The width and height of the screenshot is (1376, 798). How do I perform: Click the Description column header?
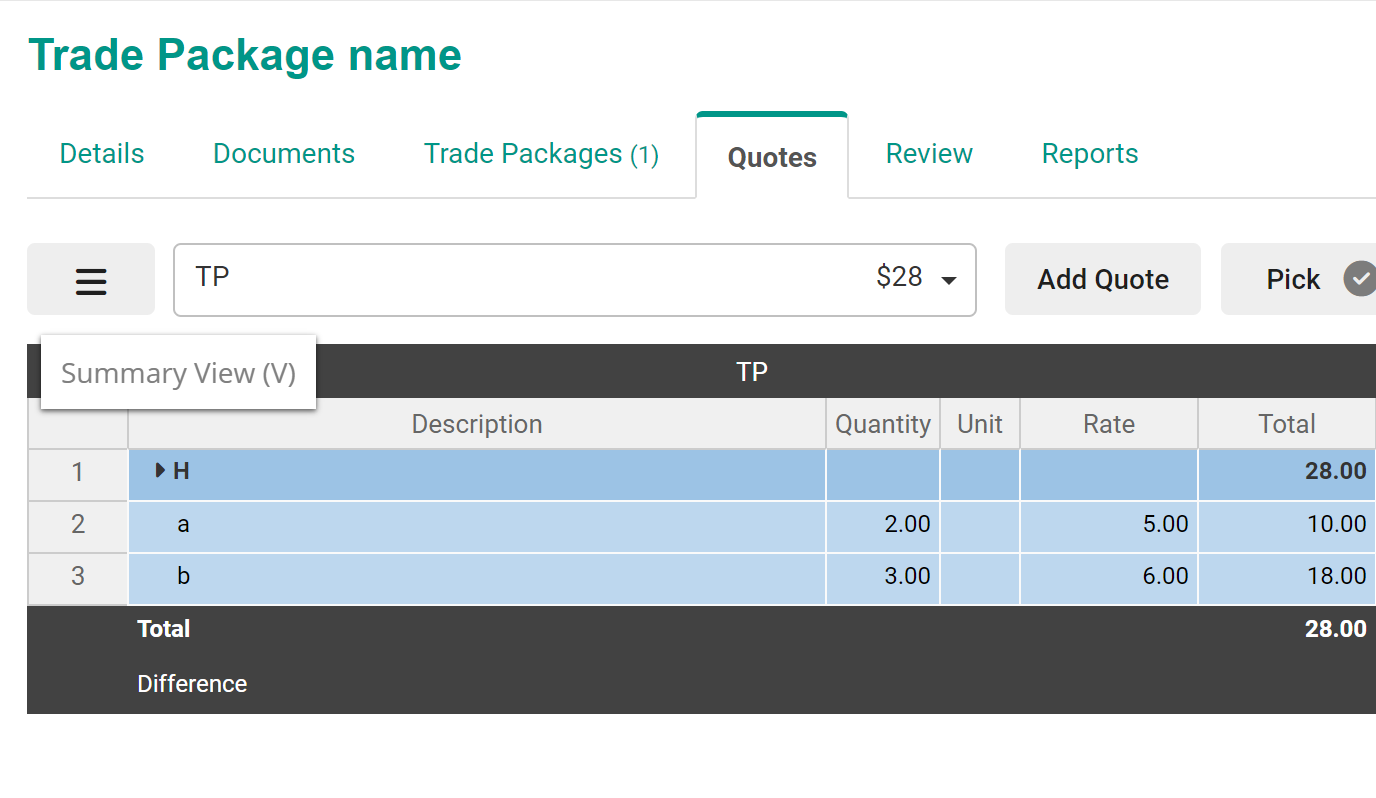477,424
